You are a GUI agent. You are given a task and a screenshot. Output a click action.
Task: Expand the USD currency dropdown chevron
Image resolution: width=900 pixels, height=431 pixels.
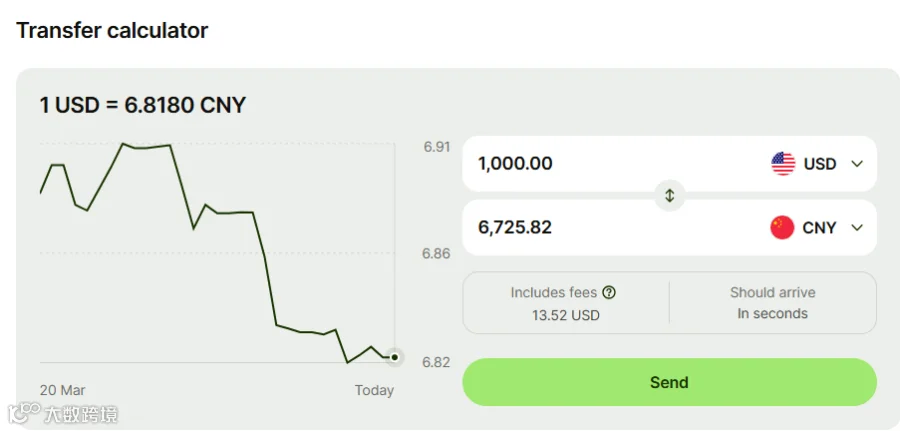coord(857,164)
